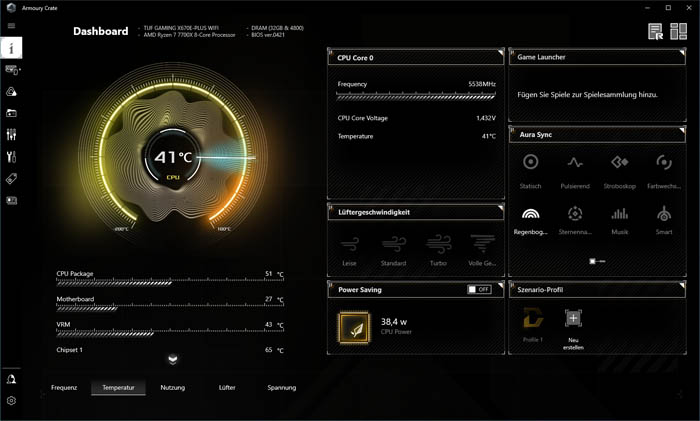Click the Dashboard title heading
This screenshot has height=421, width=700.
[100, 31]
